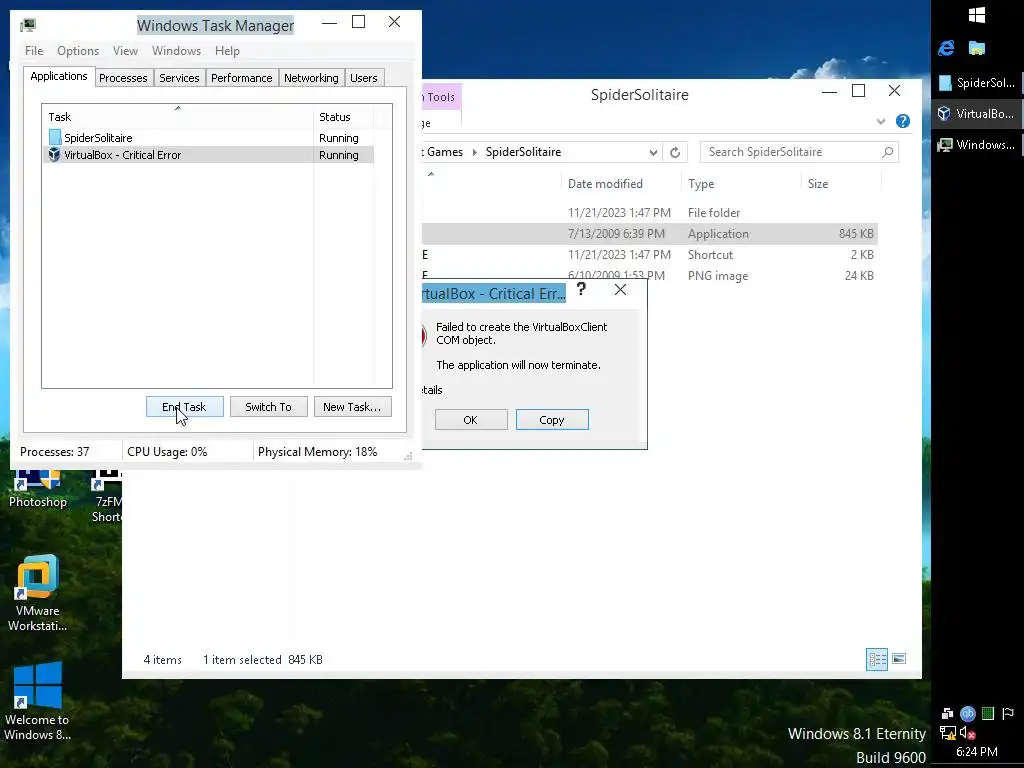Click the round blue tray icon
The height and width of the screenshot is (768, 1024).
pyautogui.click(x=968, y=713)
